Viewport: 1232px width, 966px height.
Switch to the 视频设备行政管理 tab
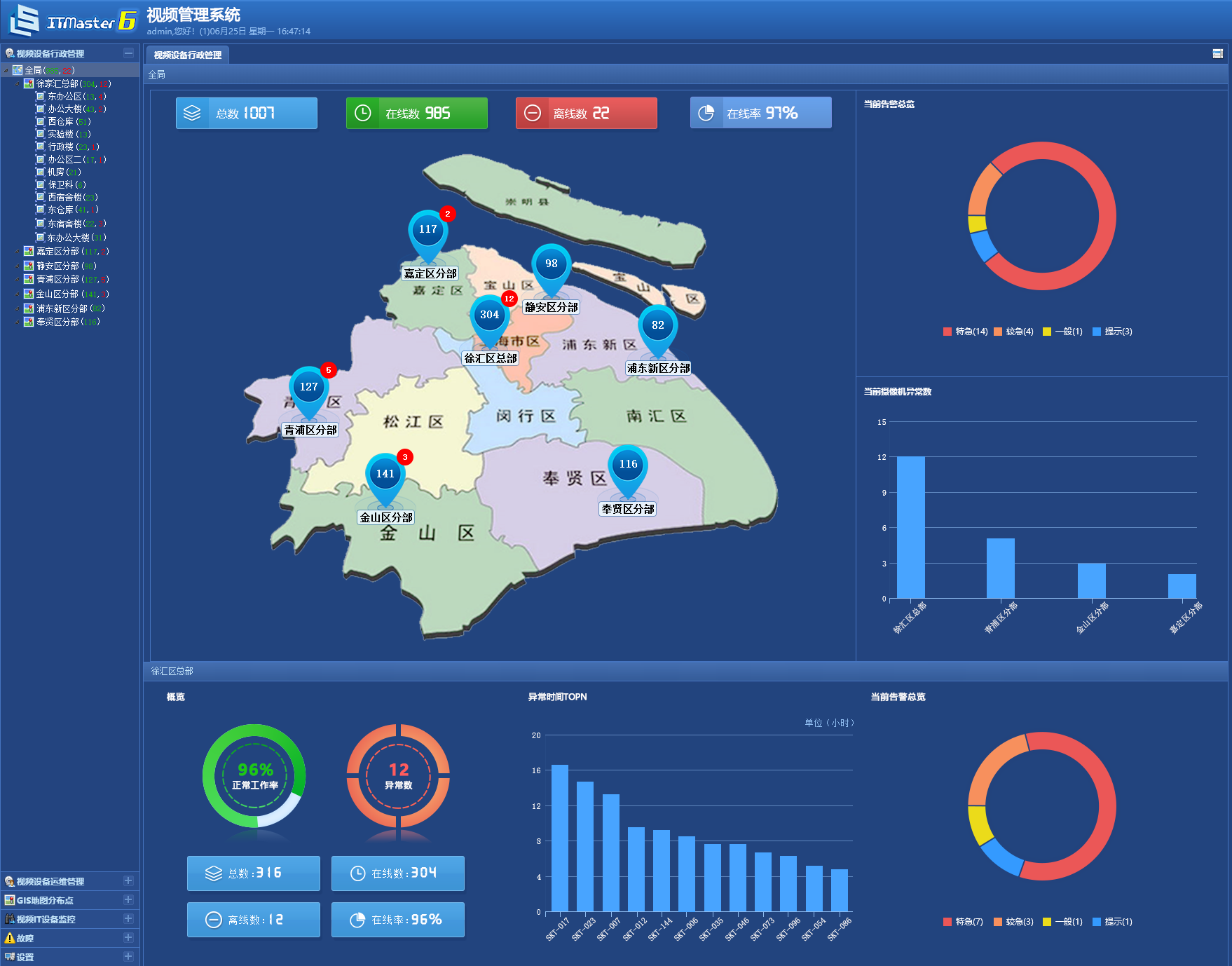[x=188, y=55]
